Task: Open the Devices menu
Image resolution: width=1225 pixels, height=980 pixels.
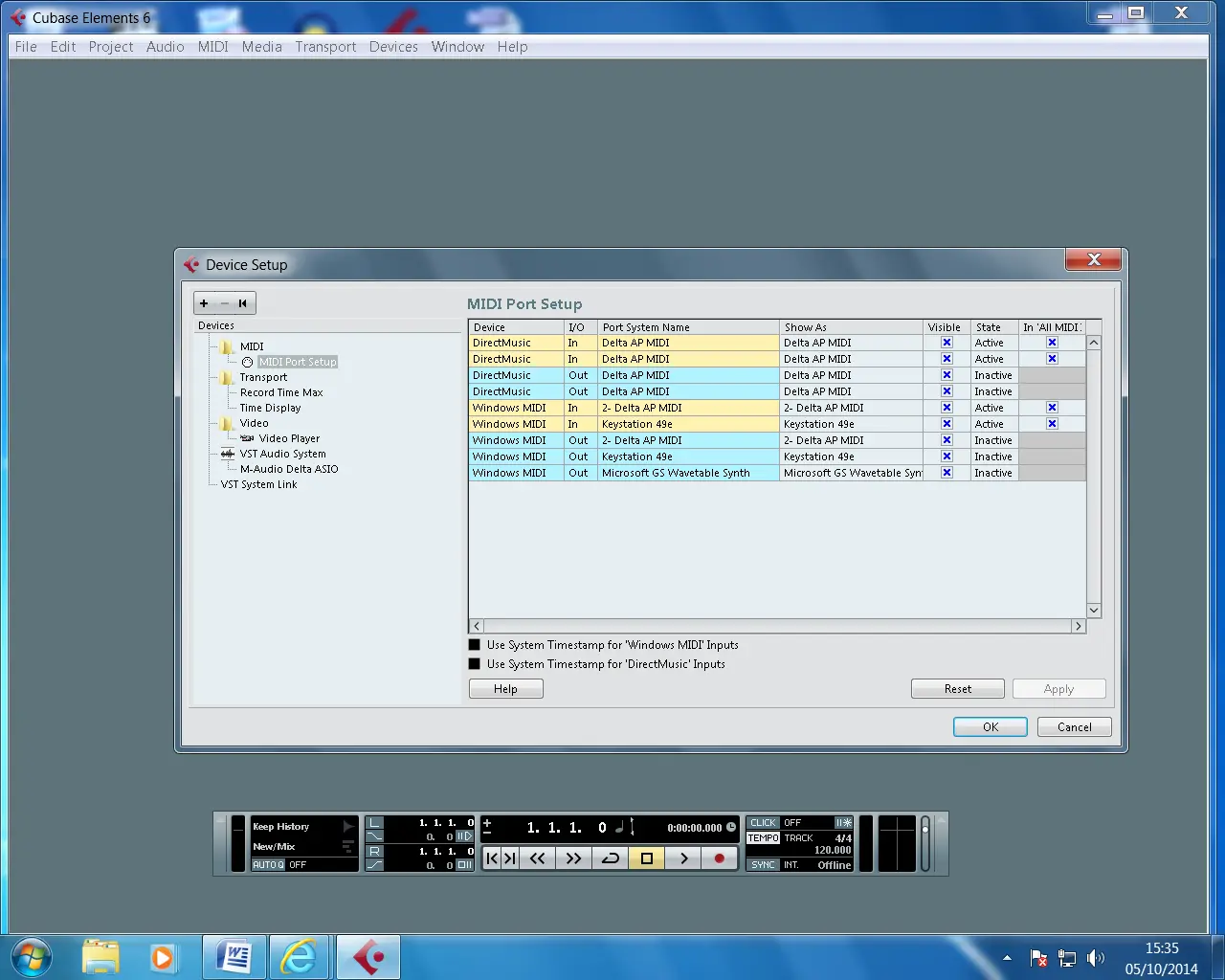Action: 393,47
